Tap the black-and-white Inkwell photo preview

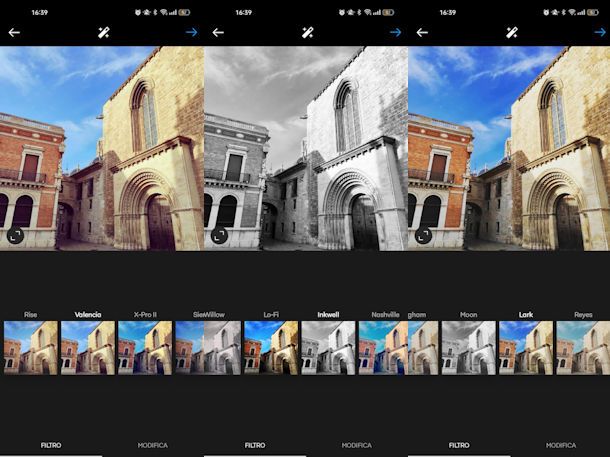pyautogui.click(x=306, y=148)
